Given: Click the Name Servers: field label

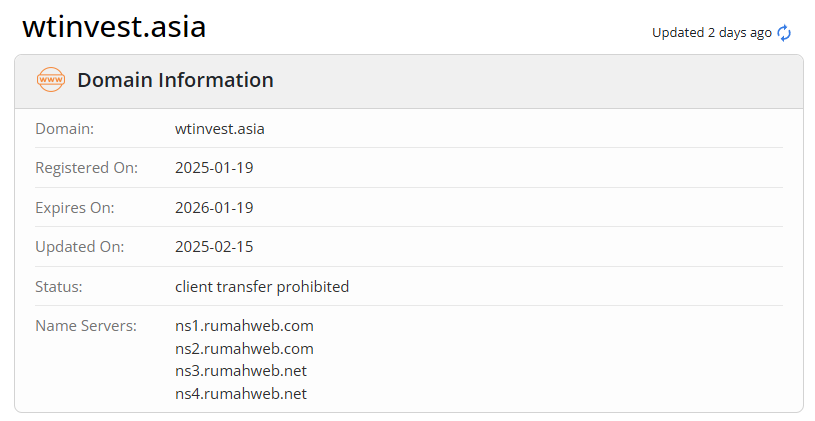Looking at the screenshot, I should 85,325.
